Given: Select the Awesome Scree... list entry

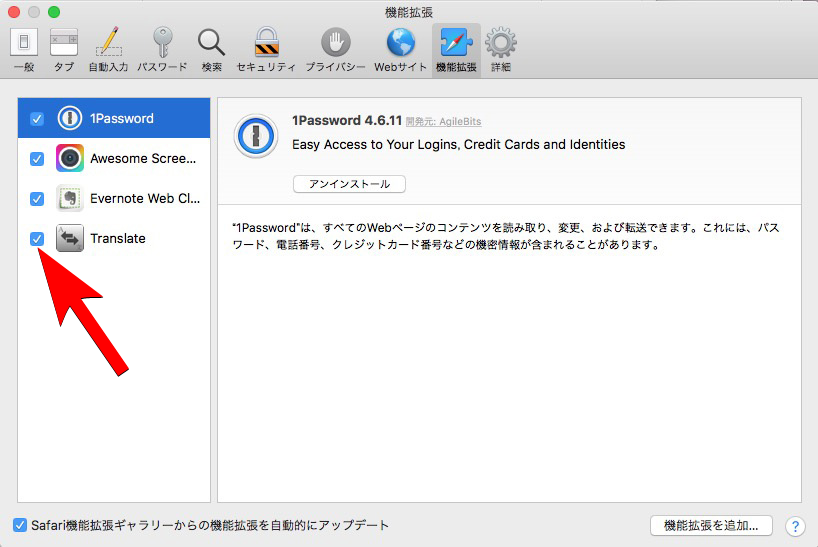Looking at the screenshot, I should [x=114, y=158].
